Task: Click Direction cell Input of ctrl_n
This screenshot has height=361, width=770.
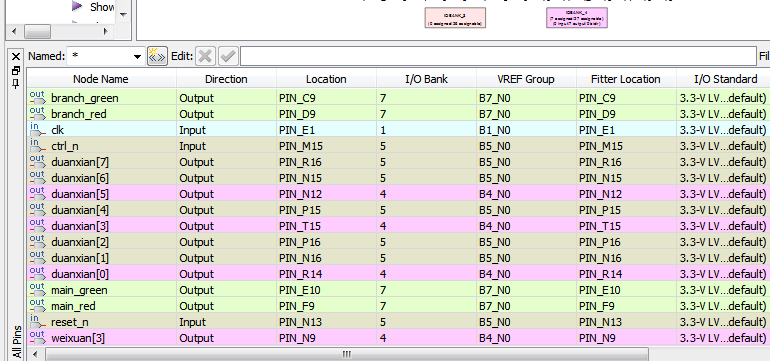Action: (x=226, y=146)
